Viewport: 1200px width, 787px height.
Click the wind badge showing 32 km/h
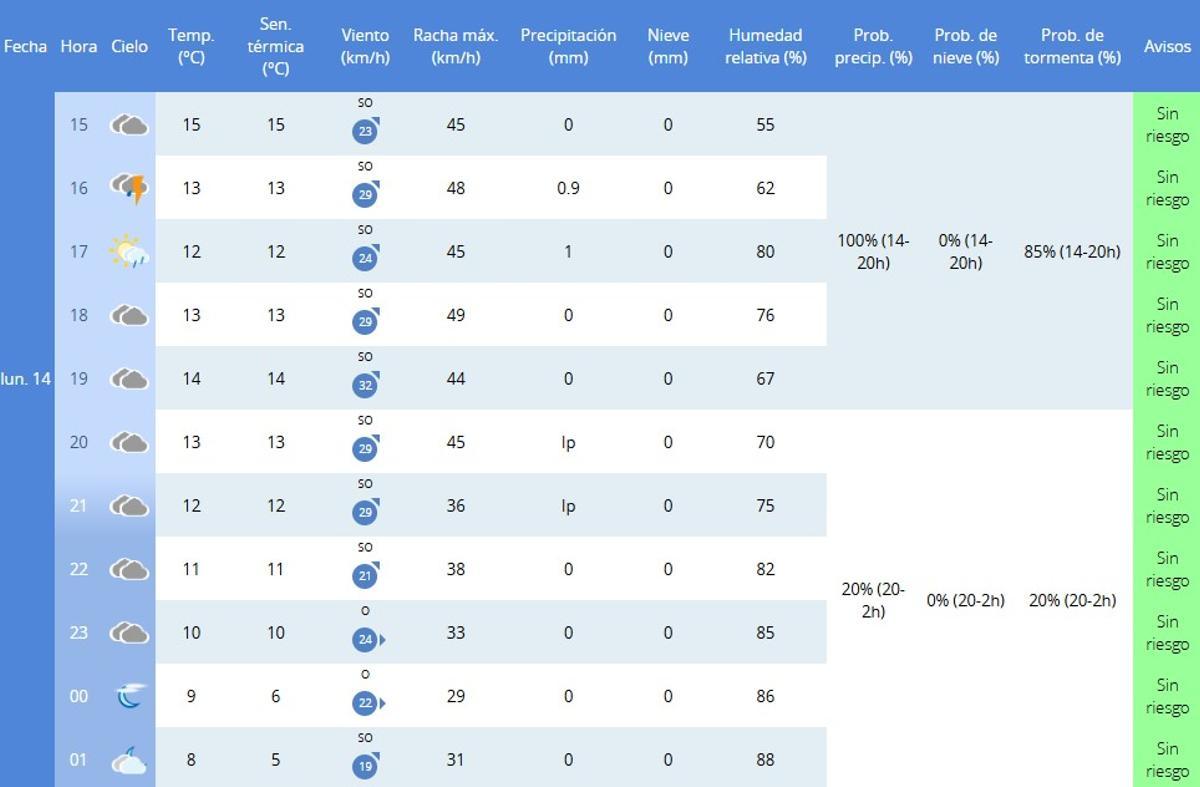(x=365, y=385)
